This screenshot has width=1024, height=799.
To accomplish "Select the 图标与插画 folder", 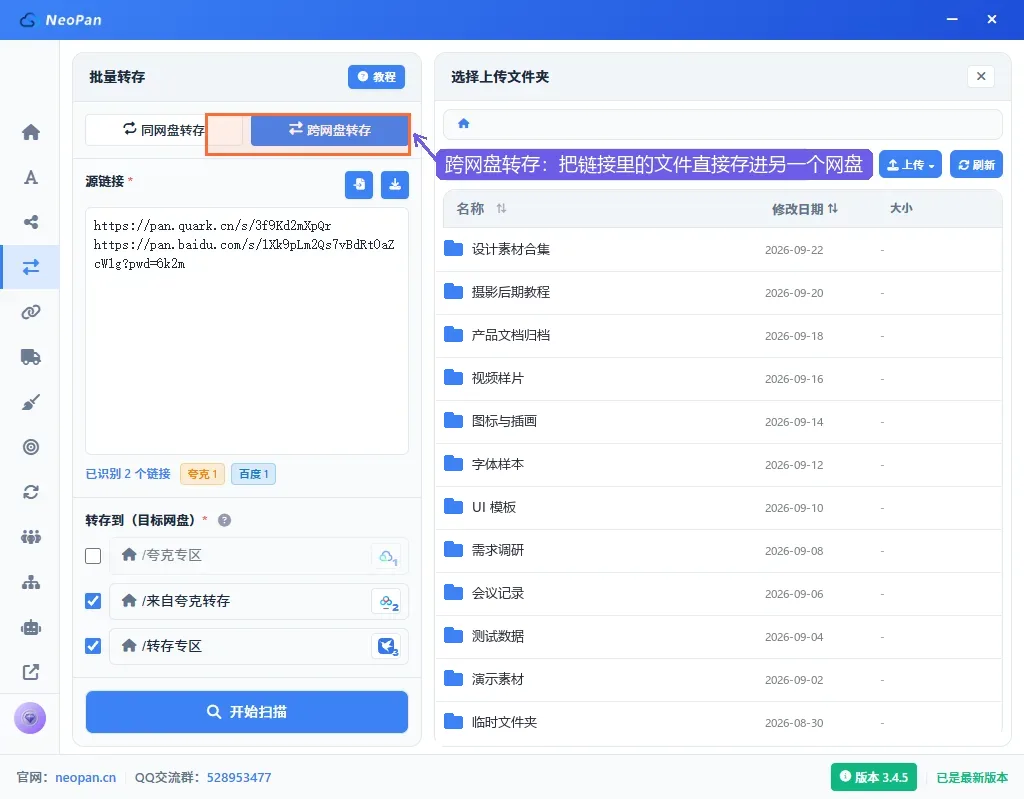I will coord(718,421).
